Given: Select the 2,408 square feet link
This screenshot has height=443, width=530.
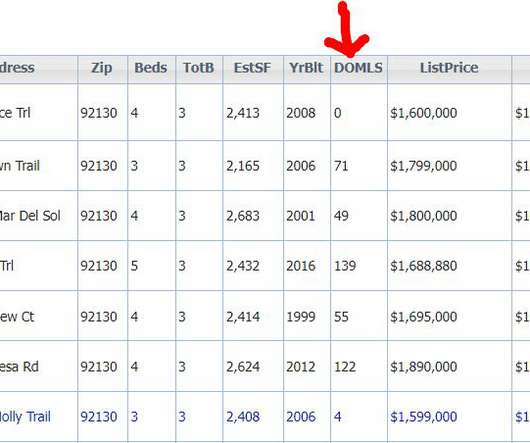Looking at the screenshot, I should tap(243, 417).
